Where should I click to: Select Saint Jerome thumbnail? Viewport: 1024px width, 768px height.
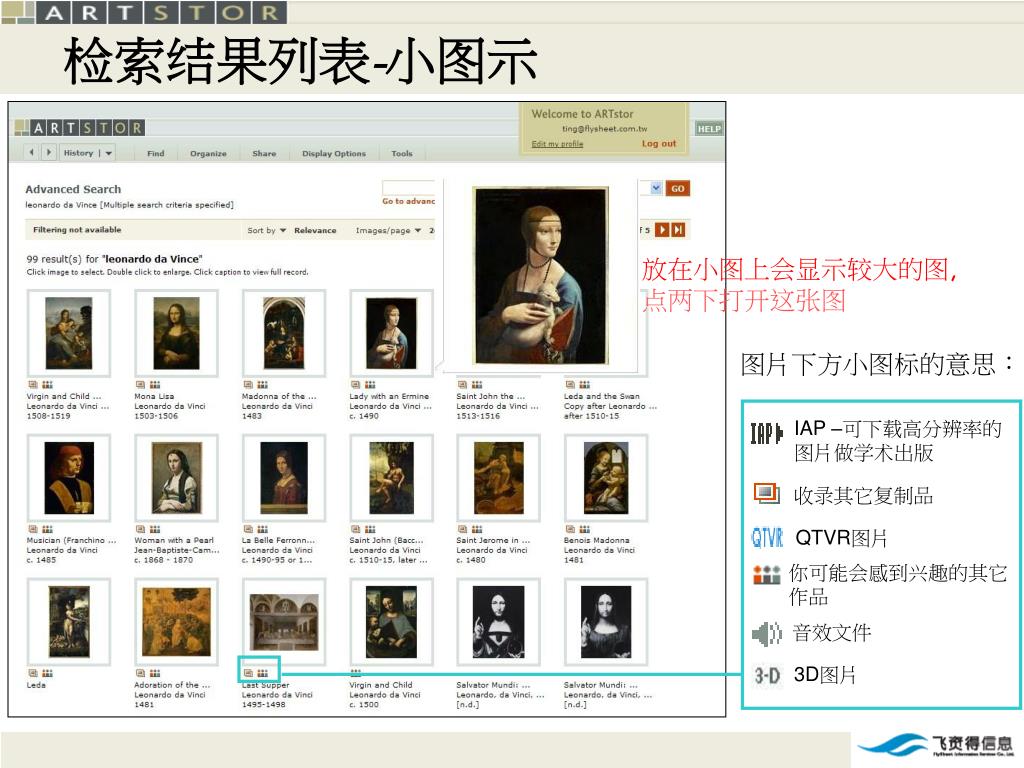(x=498, y=478)
